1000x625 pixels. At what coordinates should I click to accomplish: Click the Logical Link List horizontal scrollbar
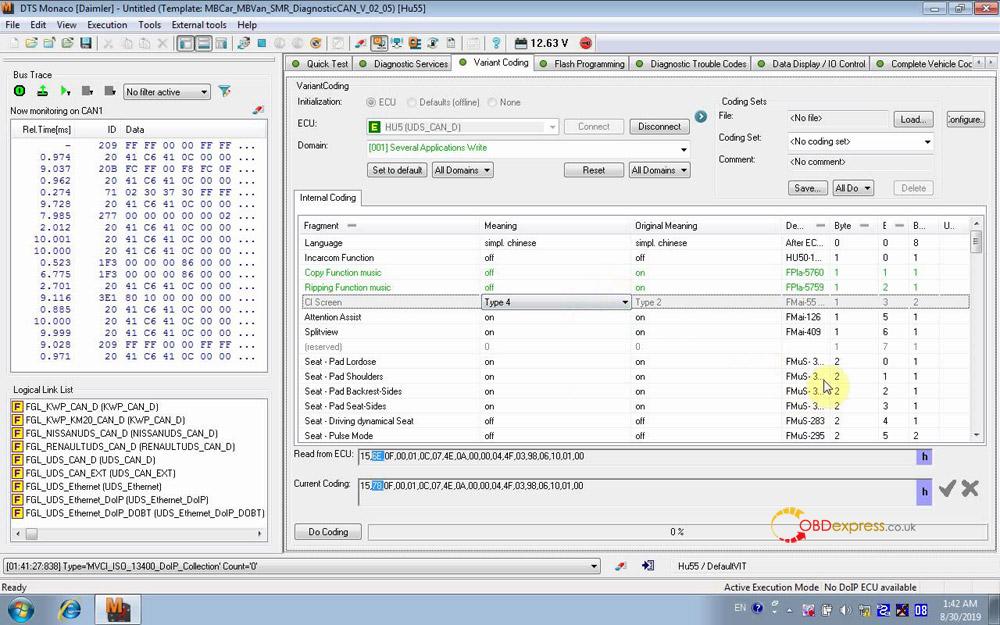coord(138,533)
